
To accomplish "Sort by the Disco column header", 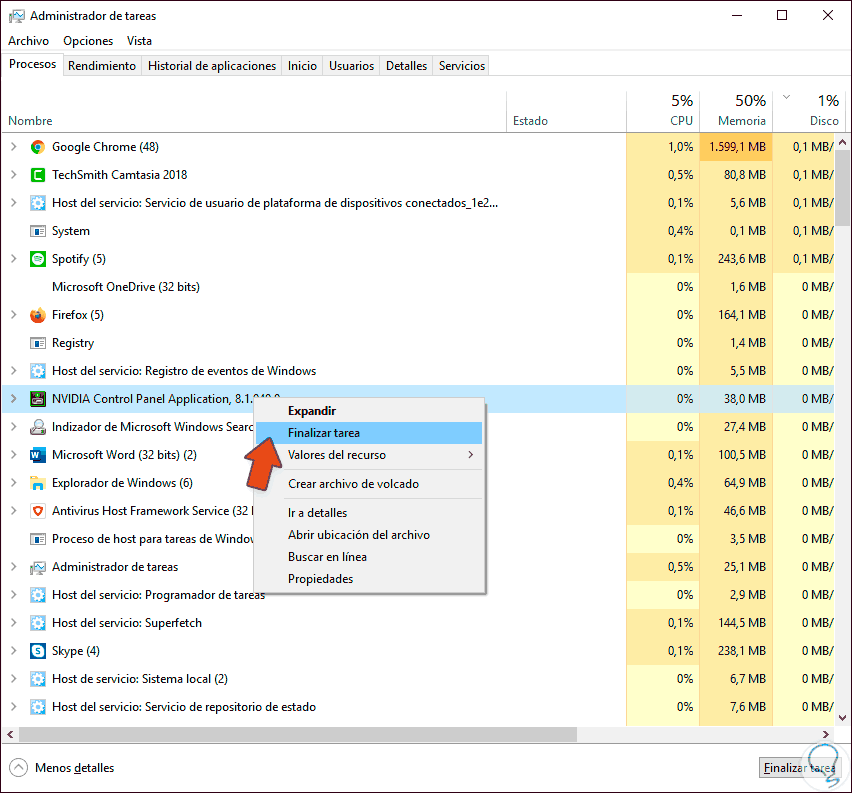I will pos(810,112).
